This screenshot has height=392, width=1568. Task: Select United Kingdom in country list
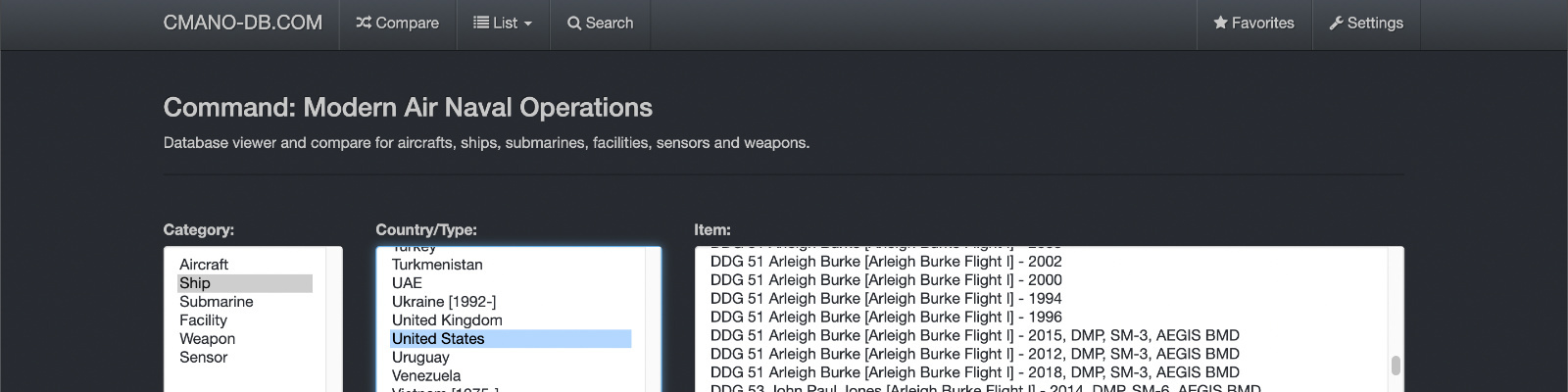coord(447,320)
